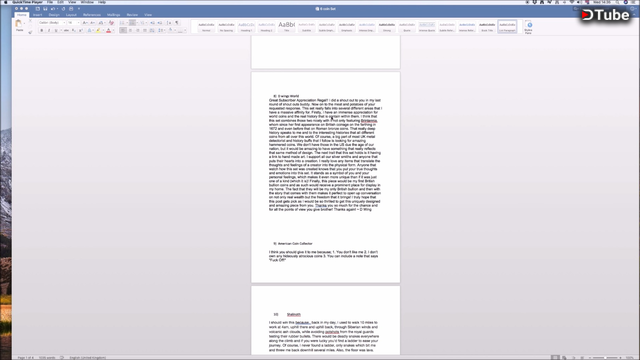
Task: Switch to the Review tab
Action: tap(132, 15)
